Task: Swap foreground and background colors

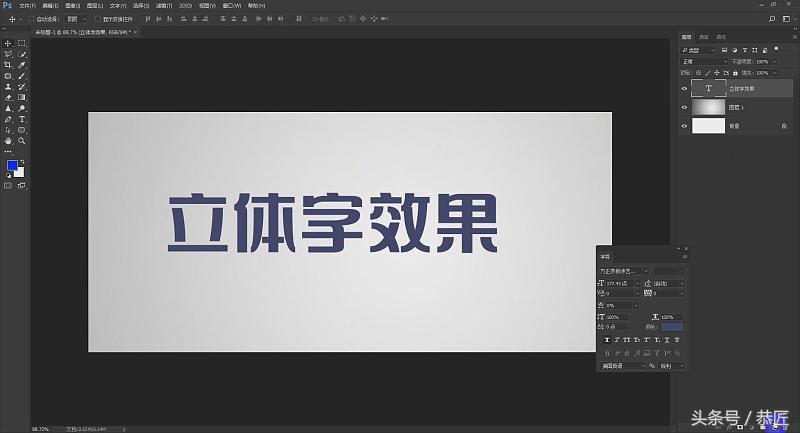Action: click(x=22, y=162)
